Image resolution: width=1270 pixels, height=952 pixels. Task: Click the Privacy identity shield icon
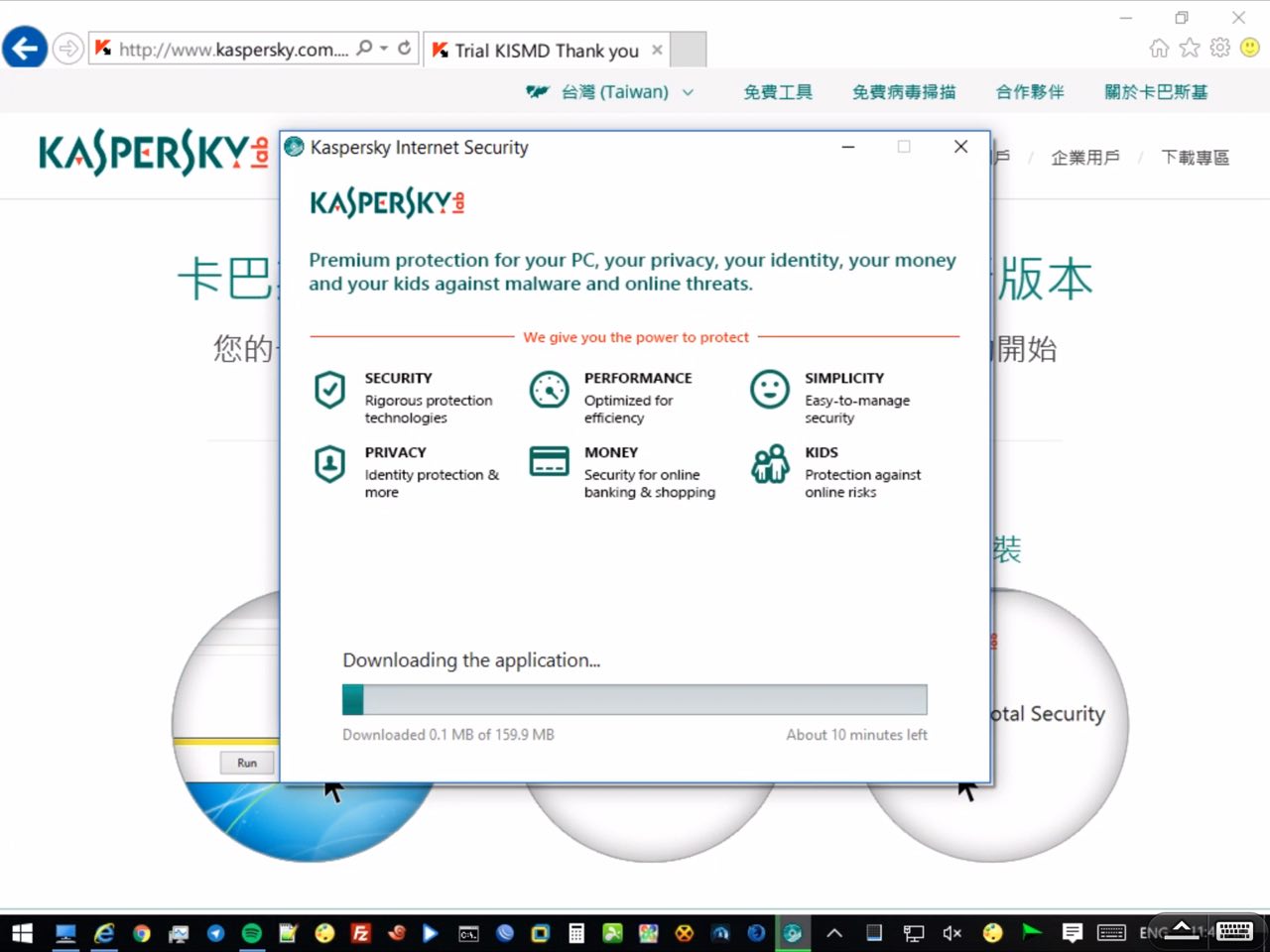329,463
